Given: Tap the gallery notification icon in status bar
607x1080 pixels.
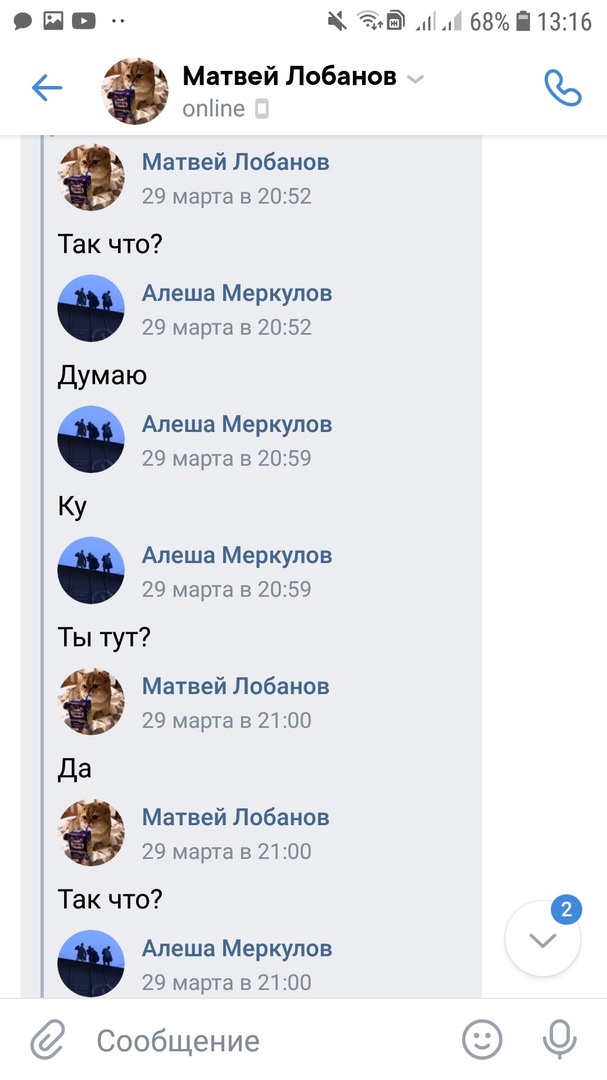Looking at the screenshot, I should [x=53, y=20].
